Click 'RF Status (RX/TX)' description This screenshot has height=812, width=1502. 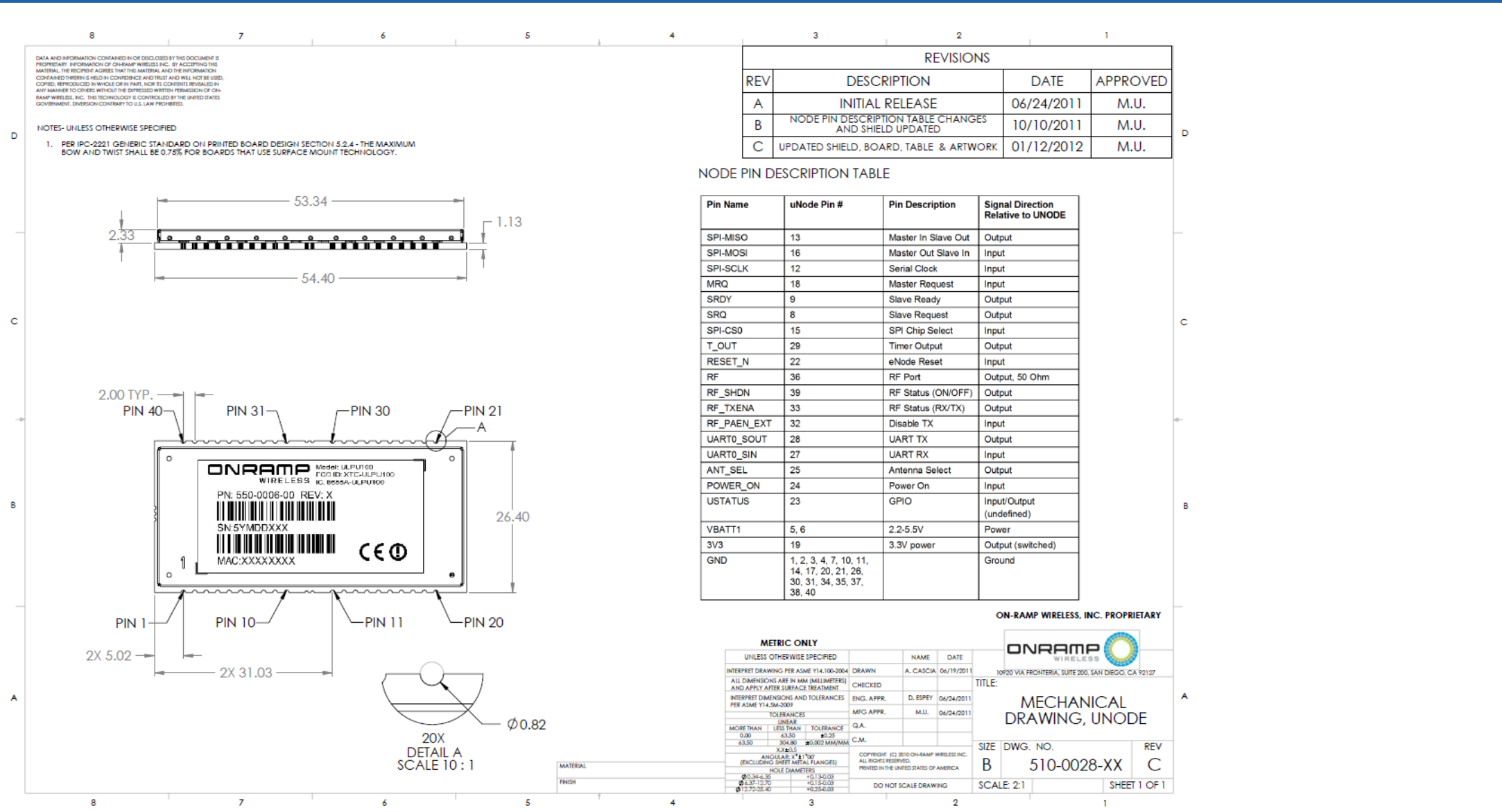click(926, 408)
